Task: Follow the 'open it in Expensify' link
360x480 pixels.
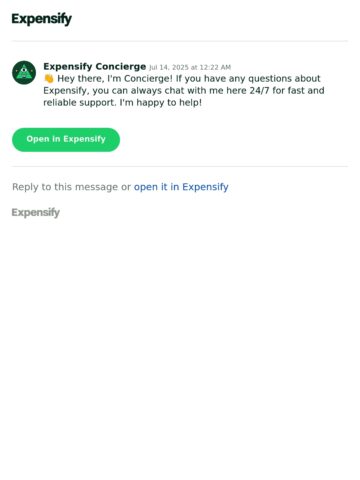Action: tap(181, 187)
